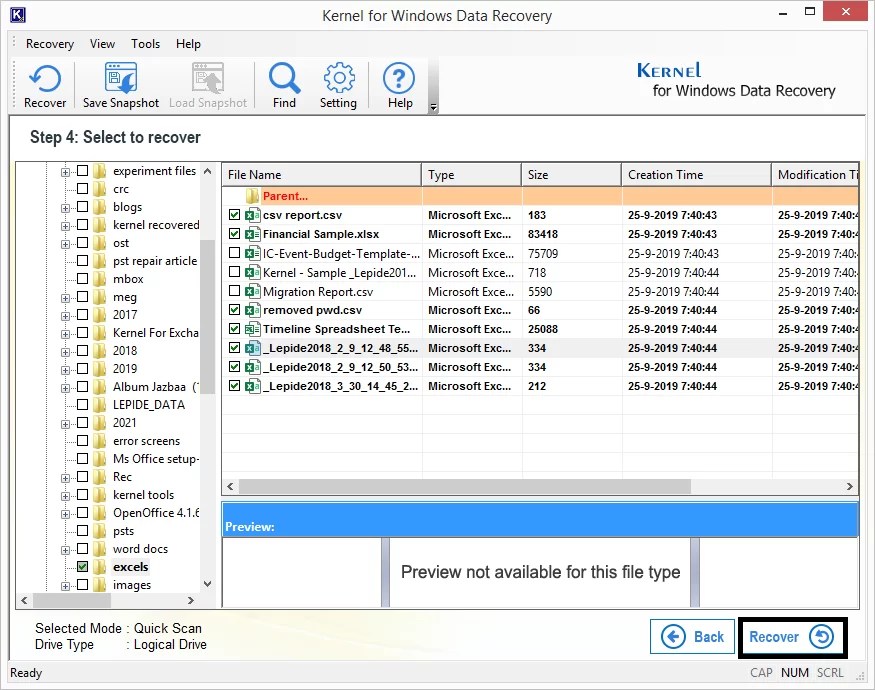Image resolution: width=875 pixels, height=690 pixels.
Task: Uncheck the csv report.csv file
Action: pos(233,214)
